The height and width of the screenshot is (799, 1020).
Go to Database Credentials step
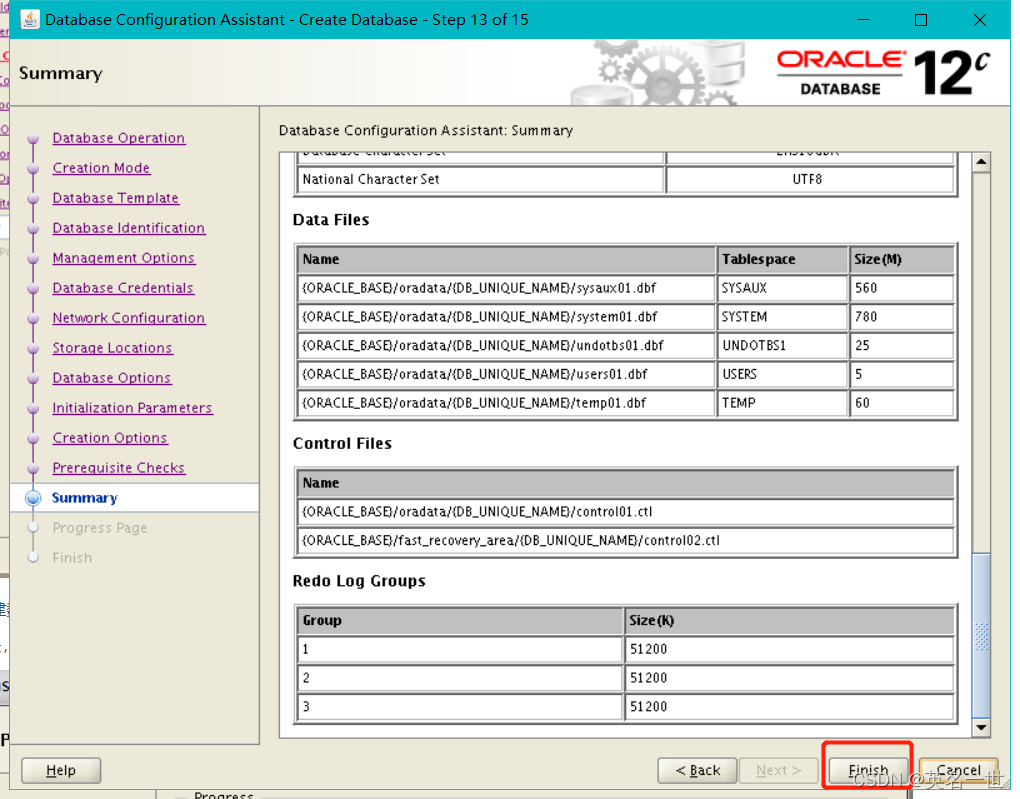point(122,288)
